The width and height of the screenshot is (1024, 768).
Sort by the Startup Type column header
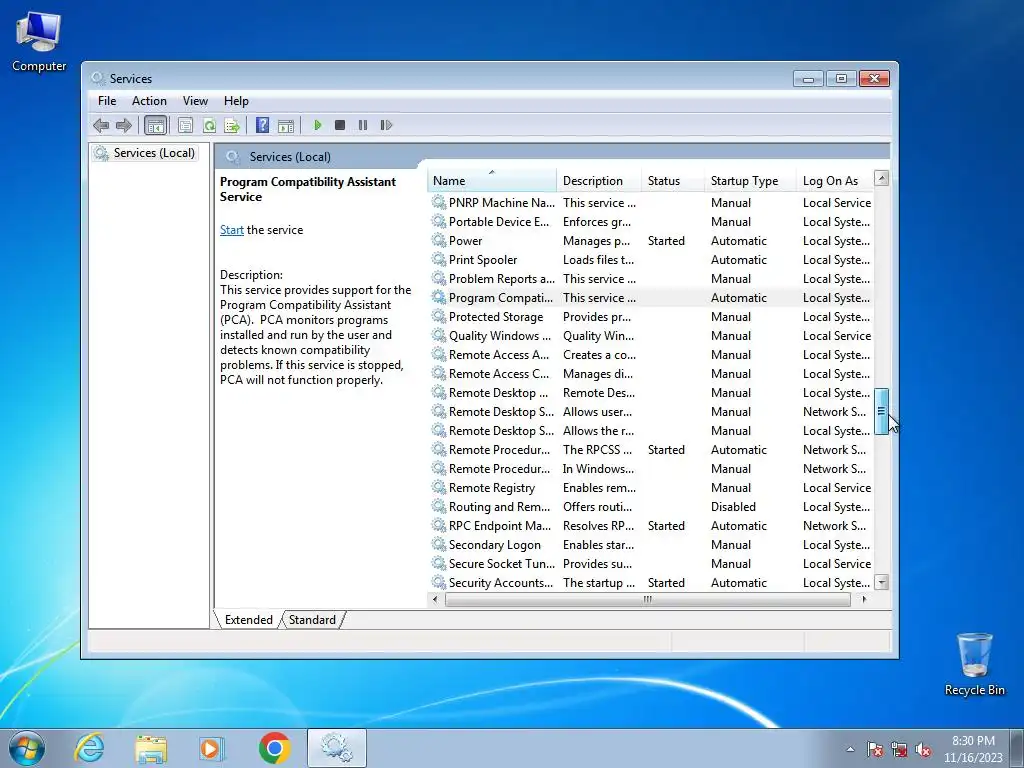point(750,180)
